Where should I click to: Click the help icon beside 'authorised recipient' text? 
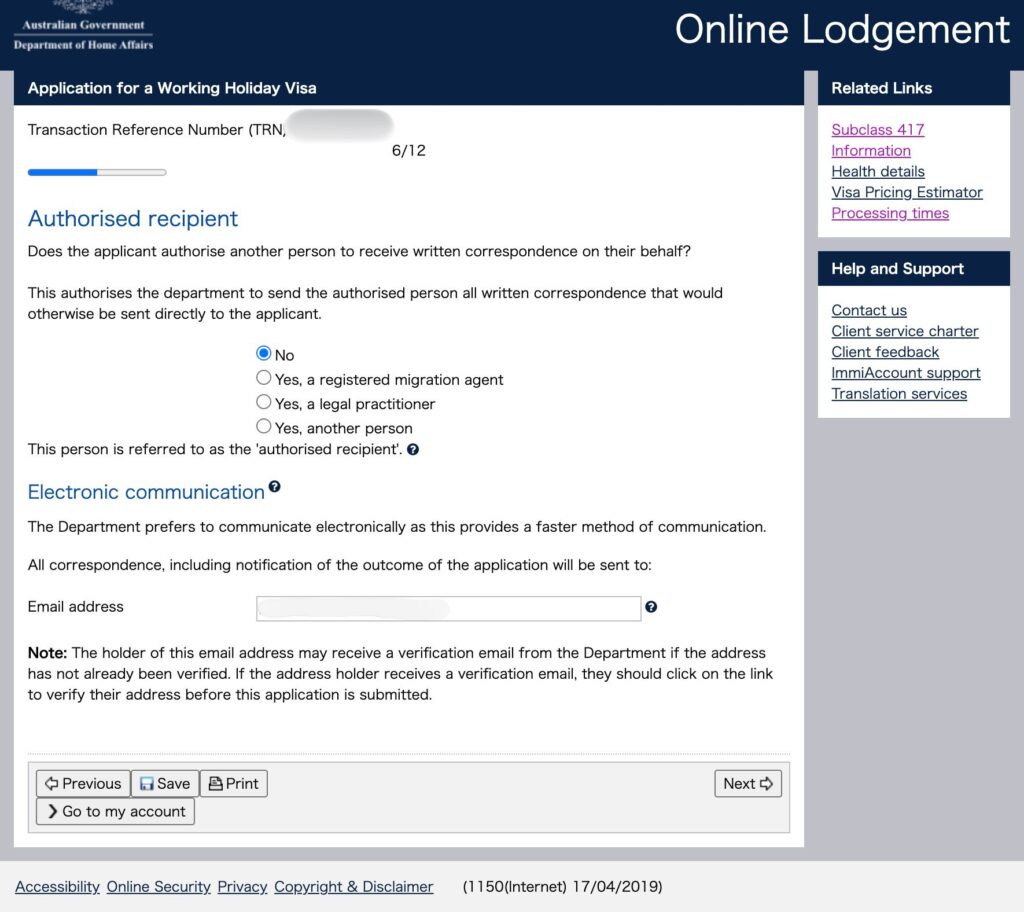pos(413,450)
